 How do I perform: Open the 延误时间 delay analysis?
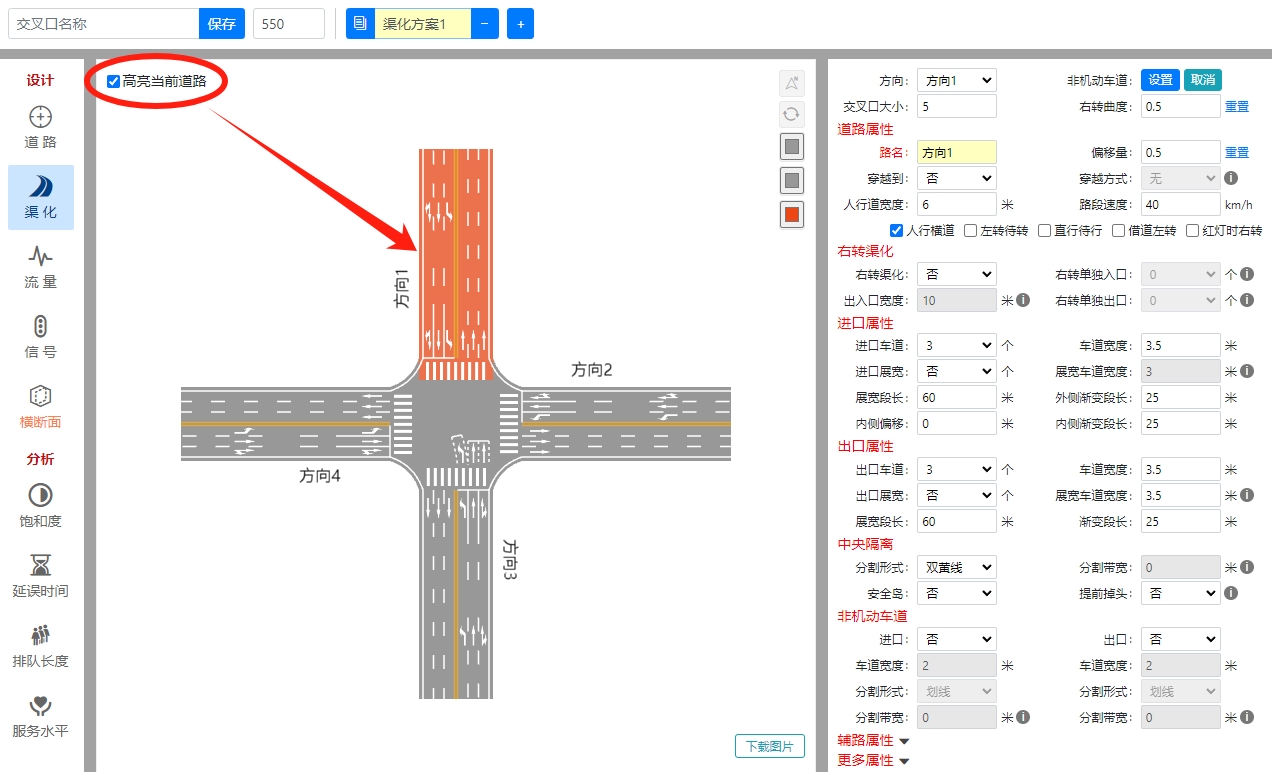(x=40, y=576)
